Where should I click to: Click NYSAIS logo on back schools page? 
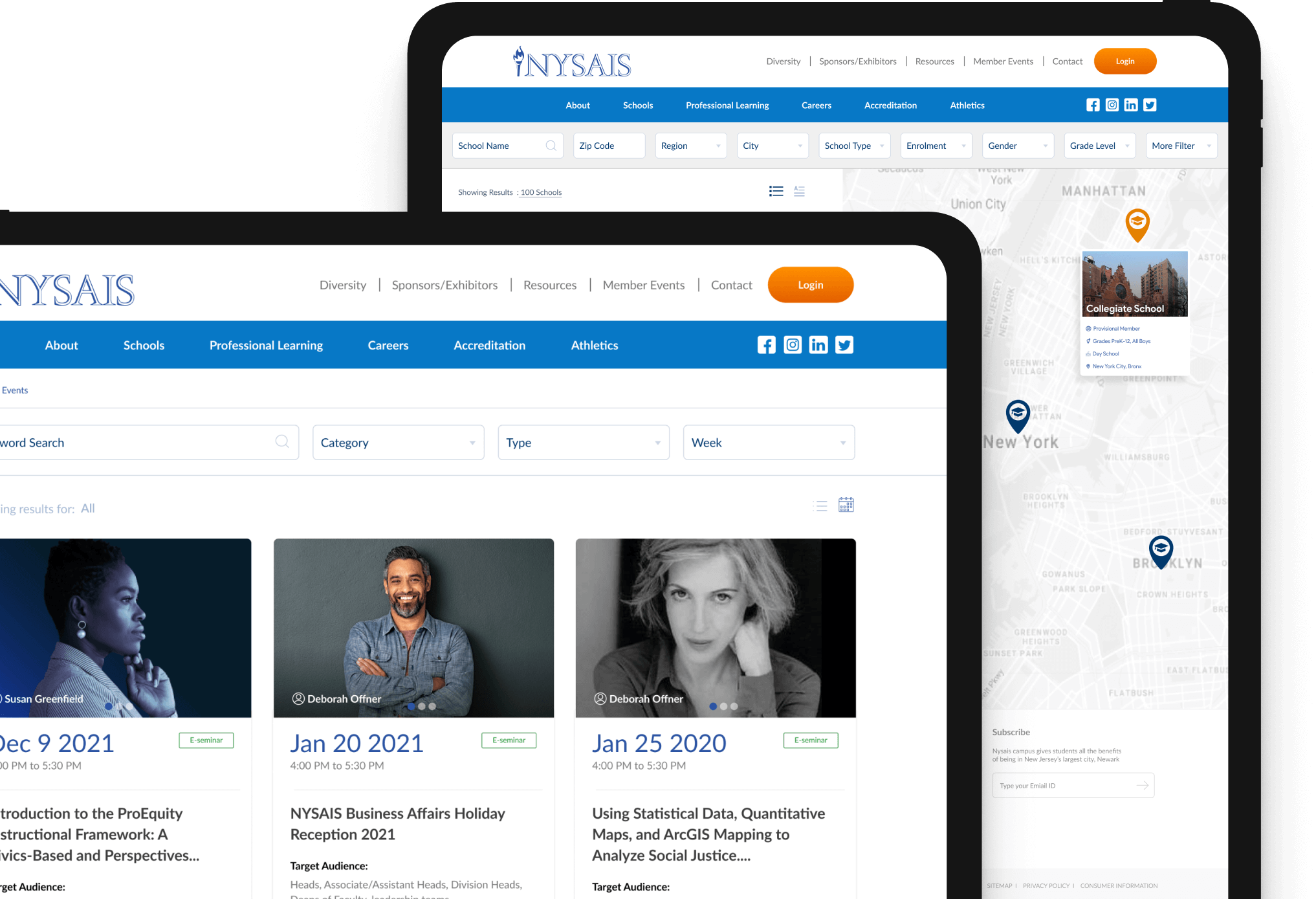572,62
